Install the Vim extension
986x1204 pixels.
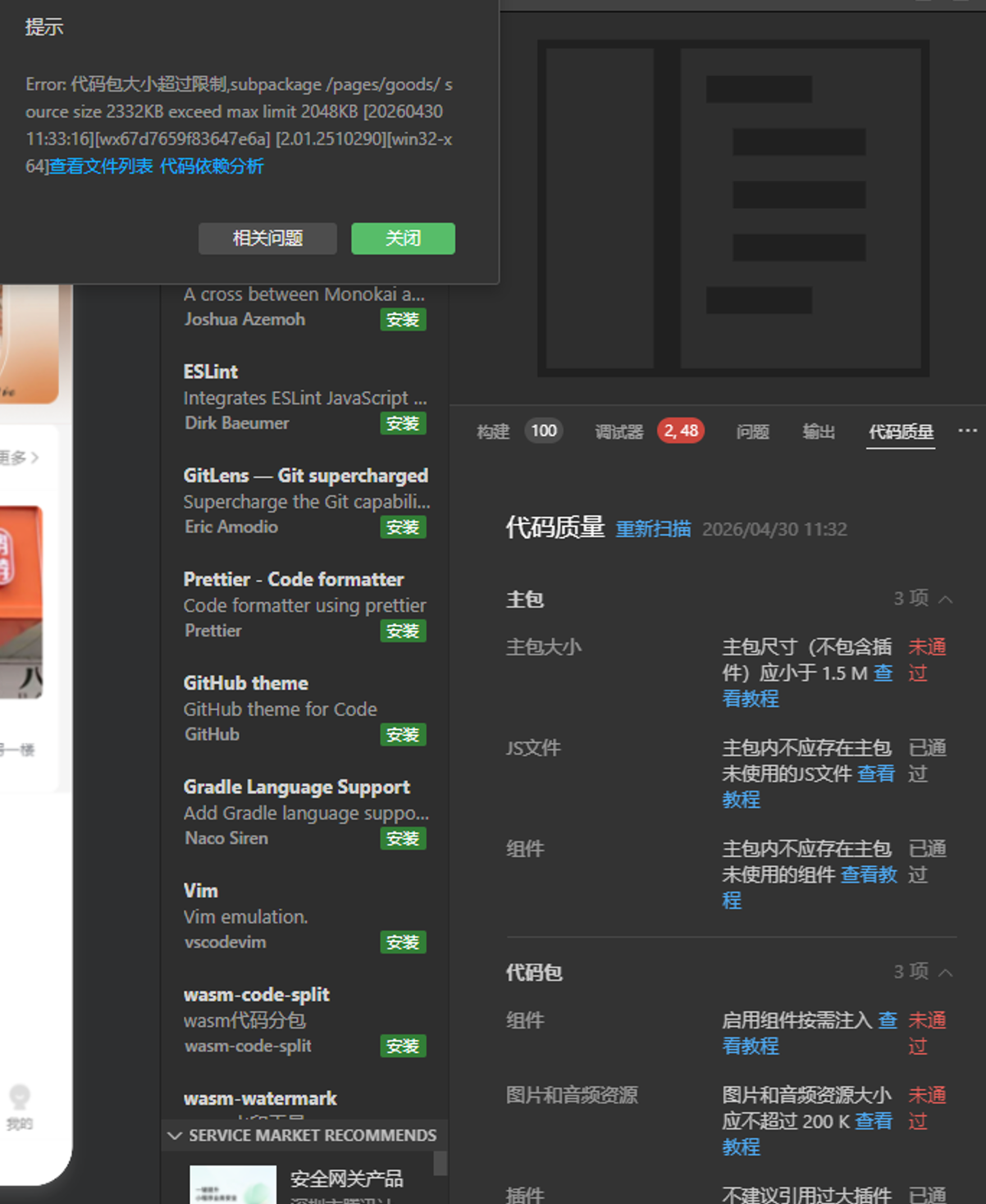(403, 942)
